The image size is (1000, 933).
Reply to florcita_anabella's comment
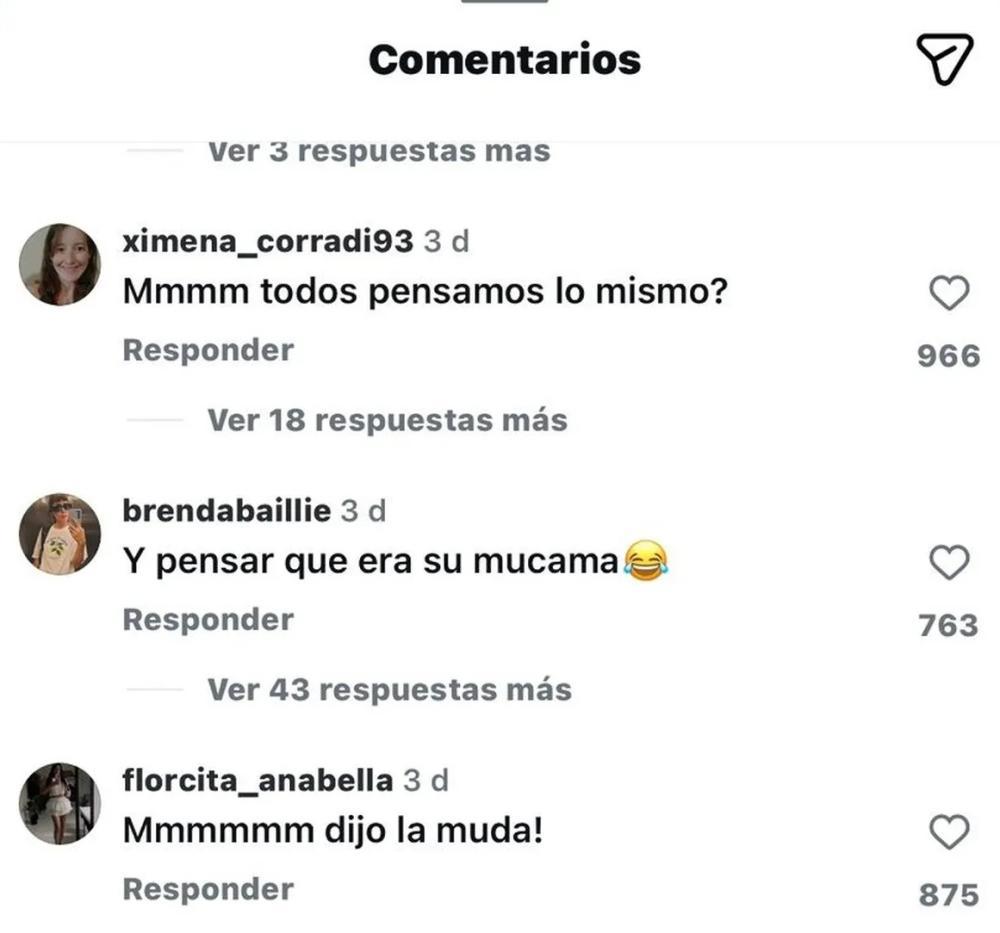pyautogui.click(x=208, y=888)
